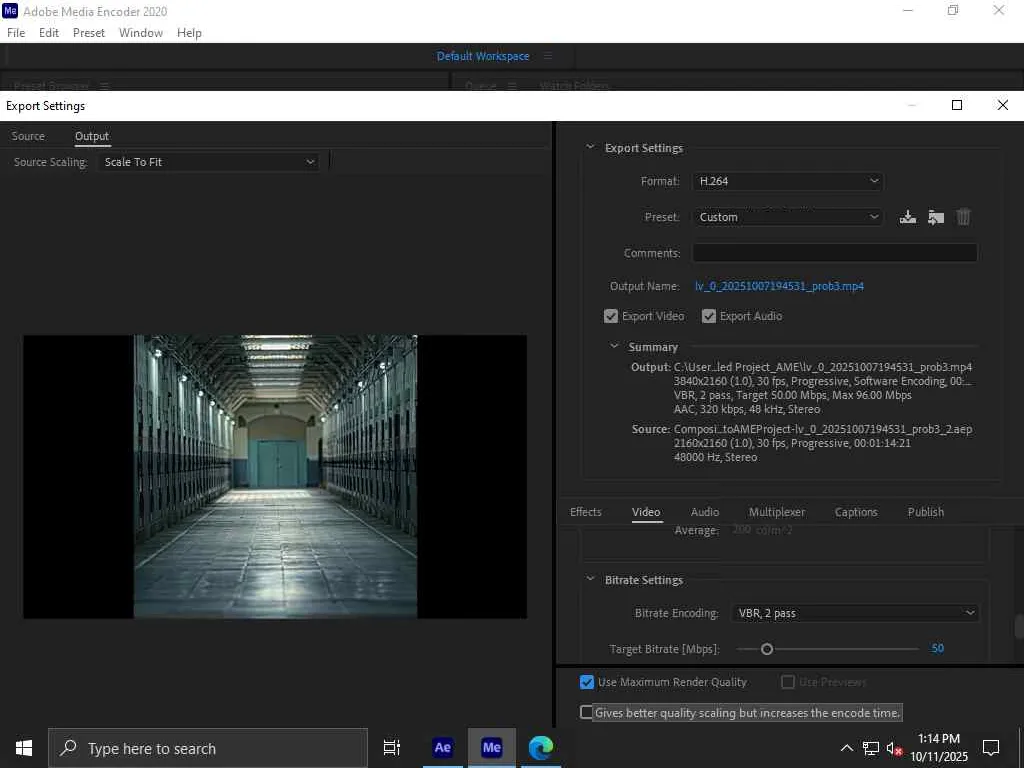
Task: Uncheck the Export Video checkbox
Action: pos(611,316)
